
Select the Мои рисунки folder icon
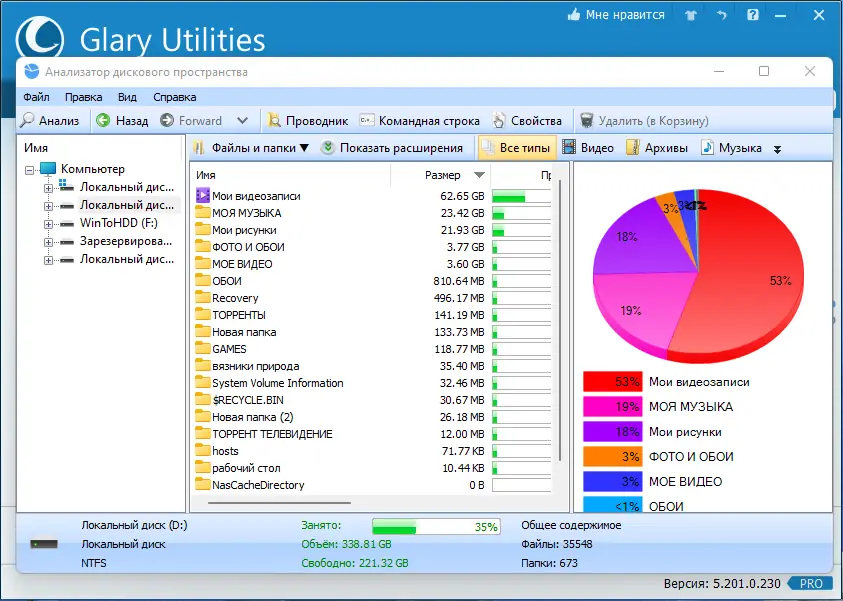[203, 230]
